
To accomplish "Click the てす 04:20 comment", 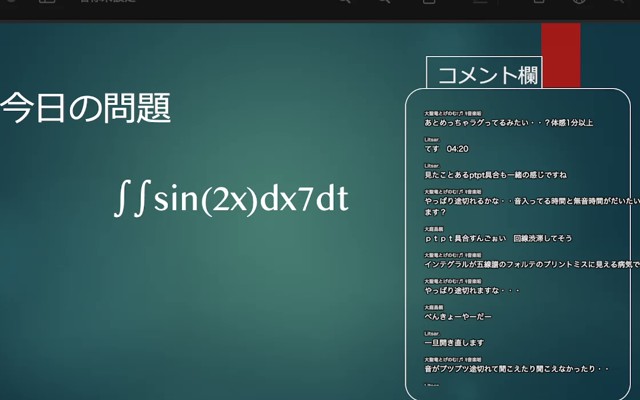I will (x=447, y=149).
